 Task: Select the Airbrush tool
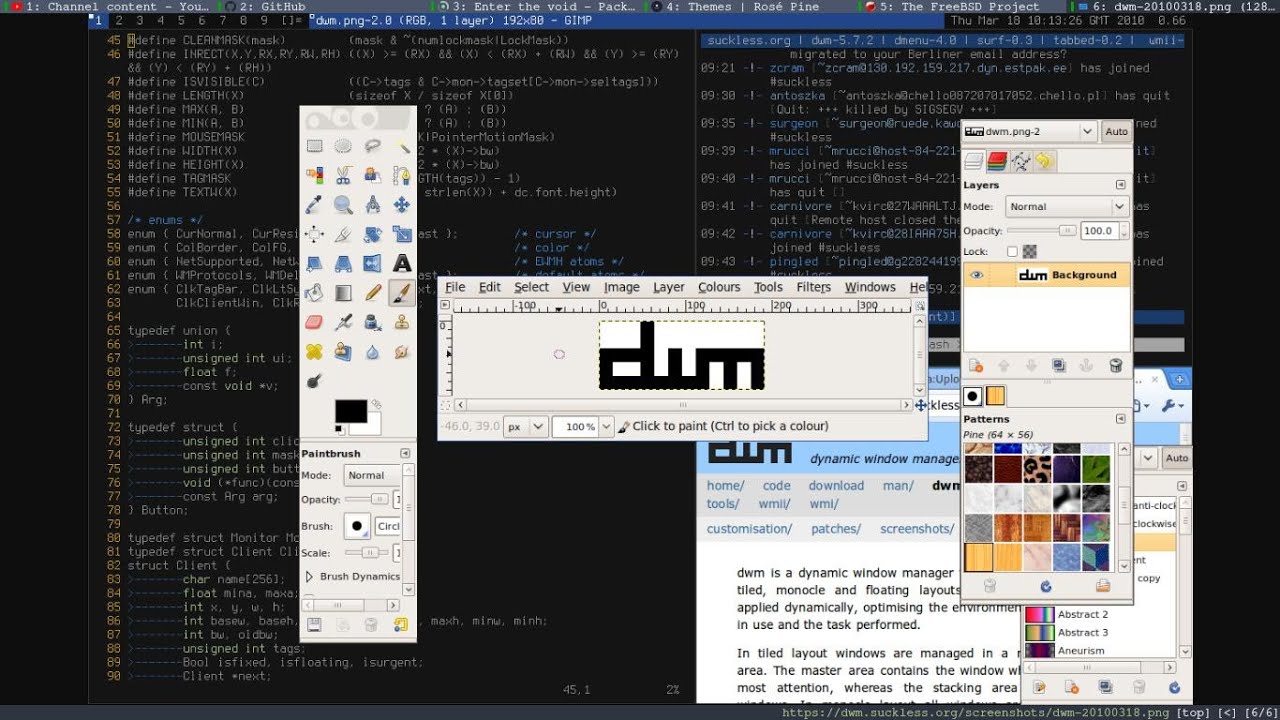click(x=343, y=322)
